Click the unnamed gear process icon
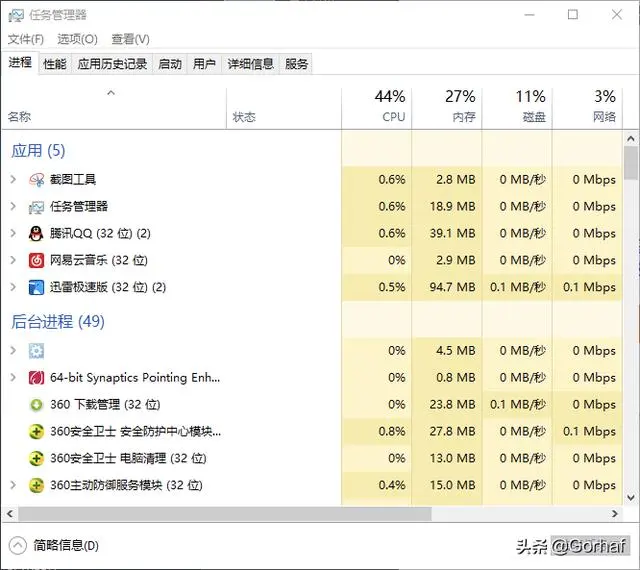The height and width of the screenshot is (570, 640). 36,351
